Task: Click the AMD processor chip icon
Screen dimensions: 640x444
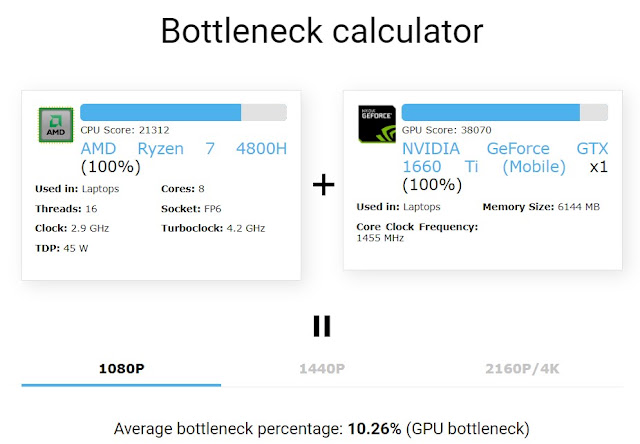Action: [56, 125]
